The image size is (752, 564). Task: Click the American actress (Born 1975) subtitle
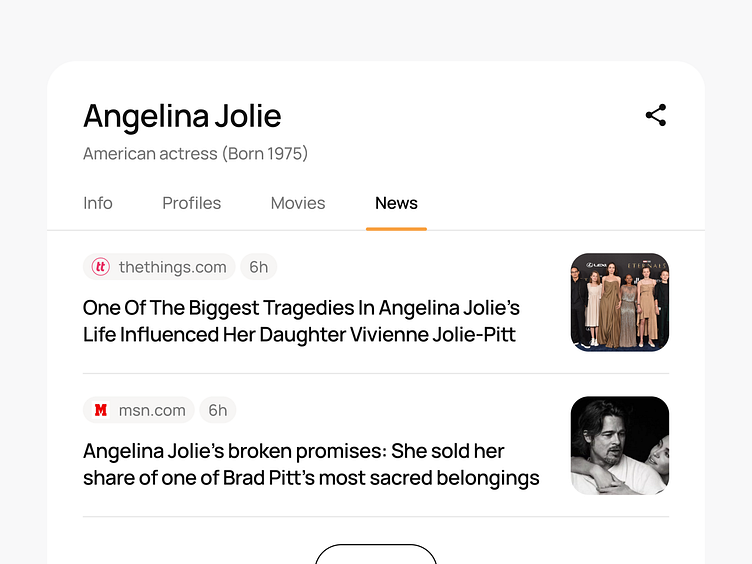point(195,153)
